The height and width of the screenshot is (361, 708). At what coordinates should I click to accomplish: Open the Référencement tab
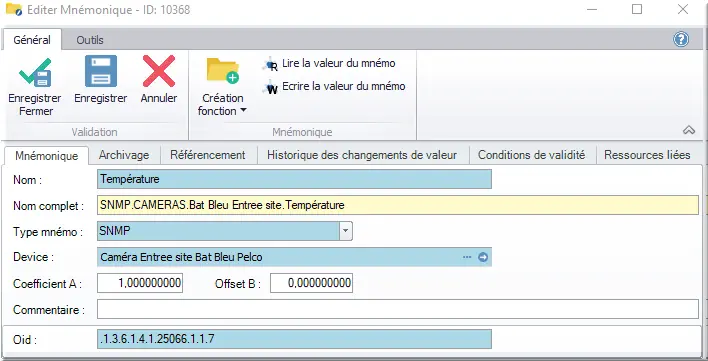pos(208,155)
